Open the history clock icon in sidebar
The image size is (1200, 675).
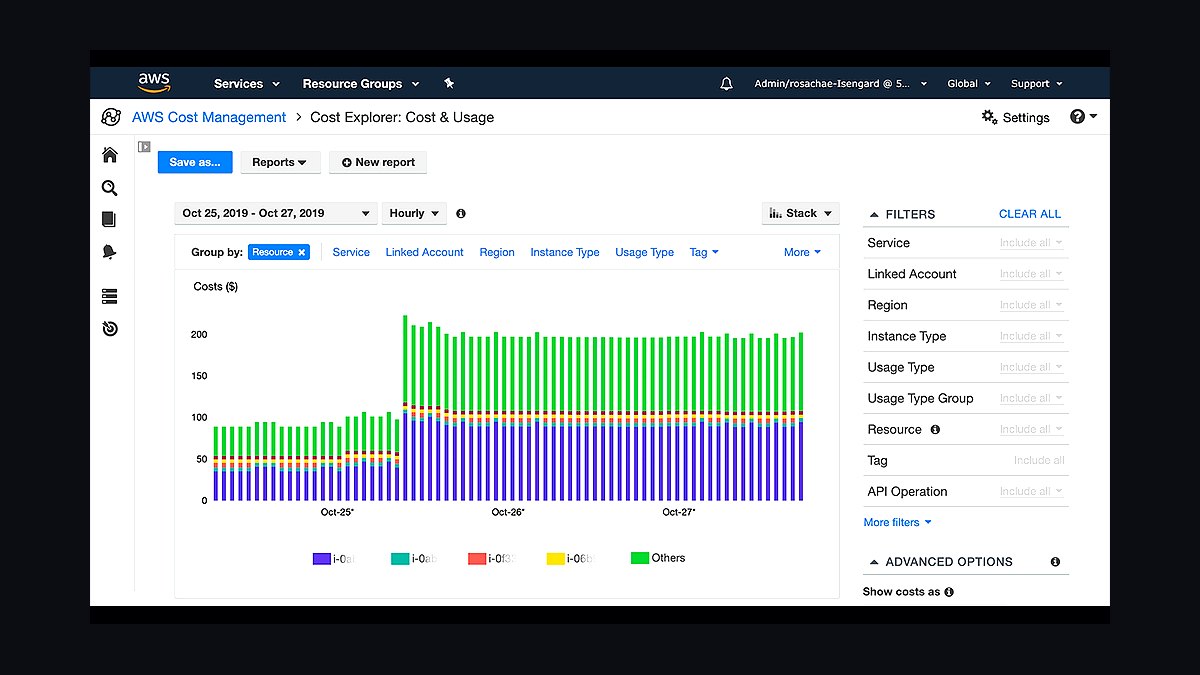pyautogui.click(x=110, y=328)
